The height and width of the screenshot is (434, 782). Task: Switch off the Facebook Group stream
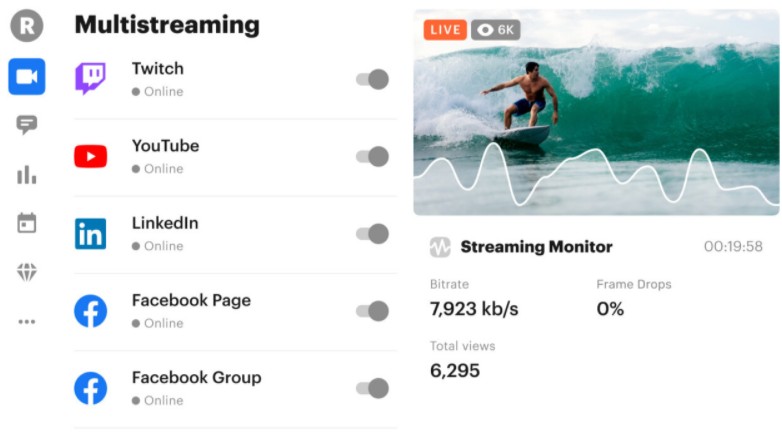pos(372,388)
